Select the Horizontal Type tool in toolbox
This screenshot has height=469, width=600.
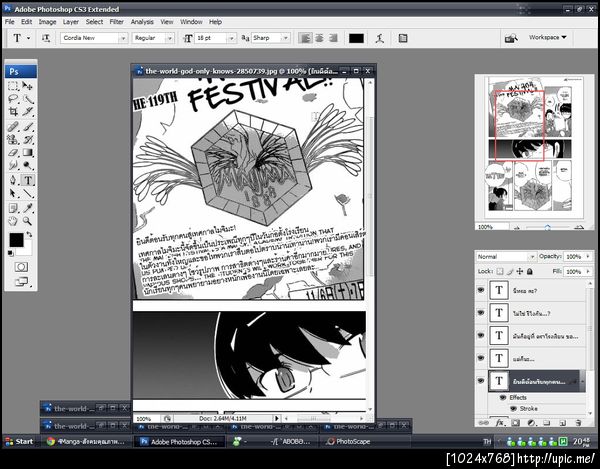click(x=28, y=180)
